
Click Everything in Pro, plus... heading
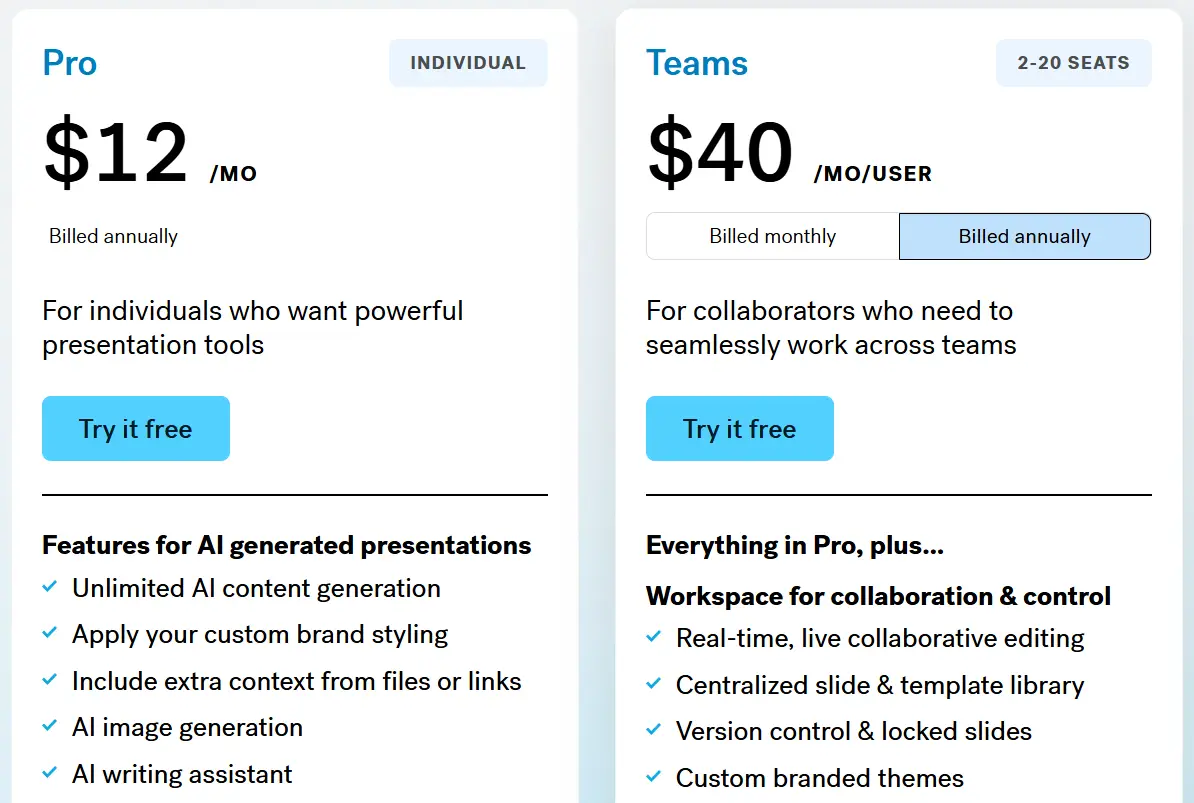click(795, 545)
